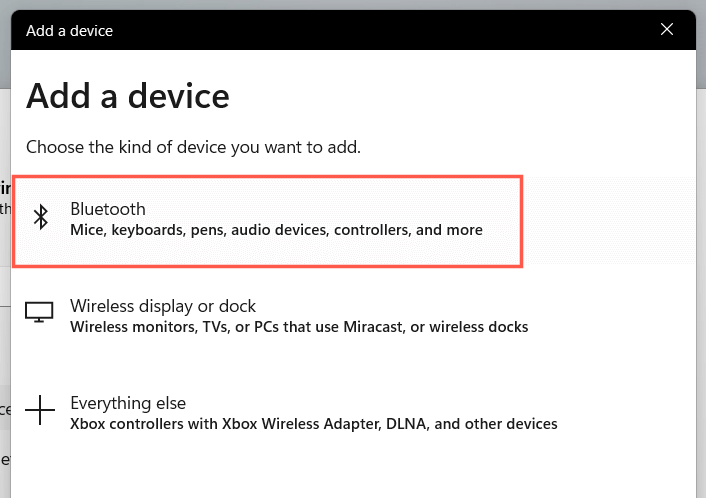
Task: Click the Choose the kind of device instruction
Action: (193, 147)
